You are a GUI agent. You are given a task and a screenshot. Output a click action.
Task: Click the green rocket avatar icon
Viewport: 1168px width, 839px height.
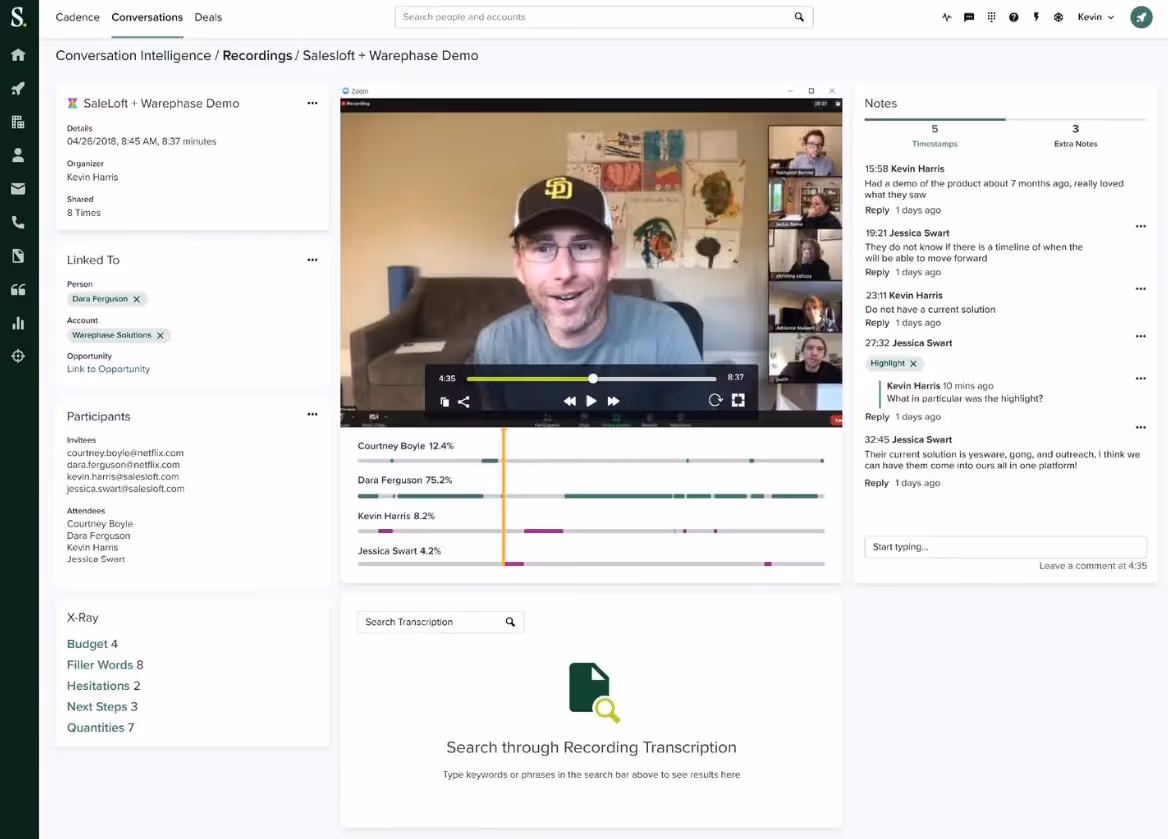tap(1140, 17)
